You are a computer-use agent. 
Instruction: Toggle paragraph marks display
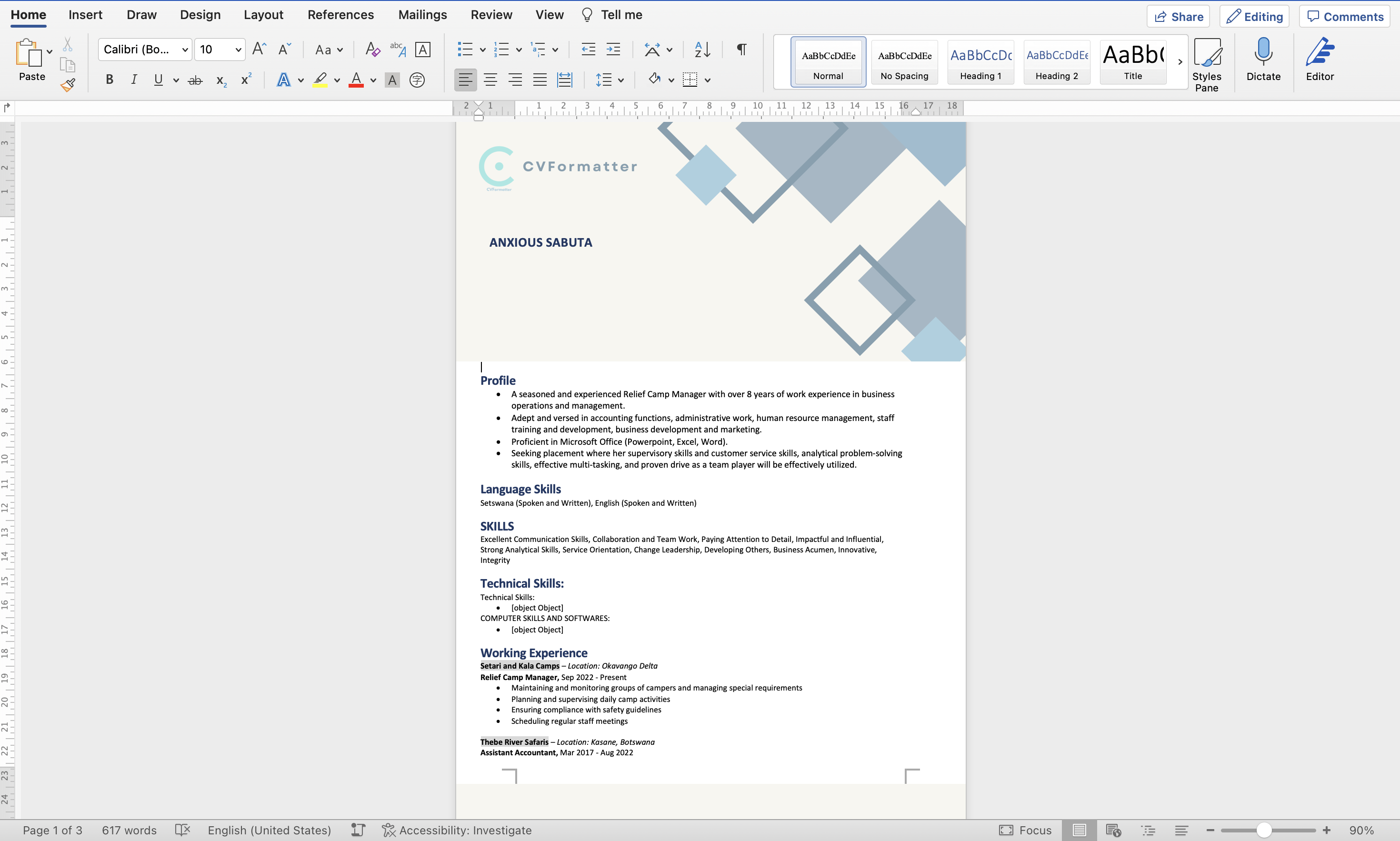point(741,50)
